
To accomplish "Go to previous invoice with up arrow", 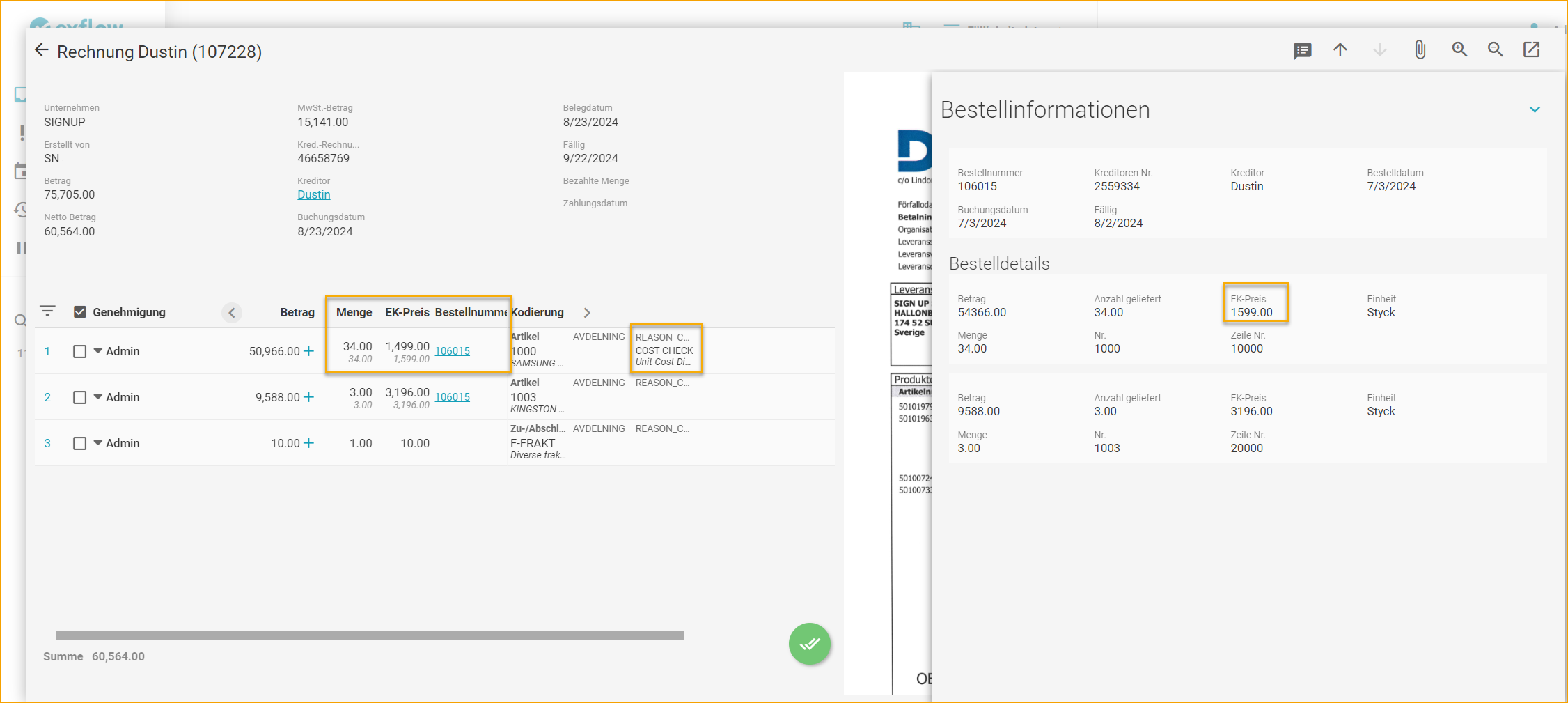I will (x=1340, y=50).
